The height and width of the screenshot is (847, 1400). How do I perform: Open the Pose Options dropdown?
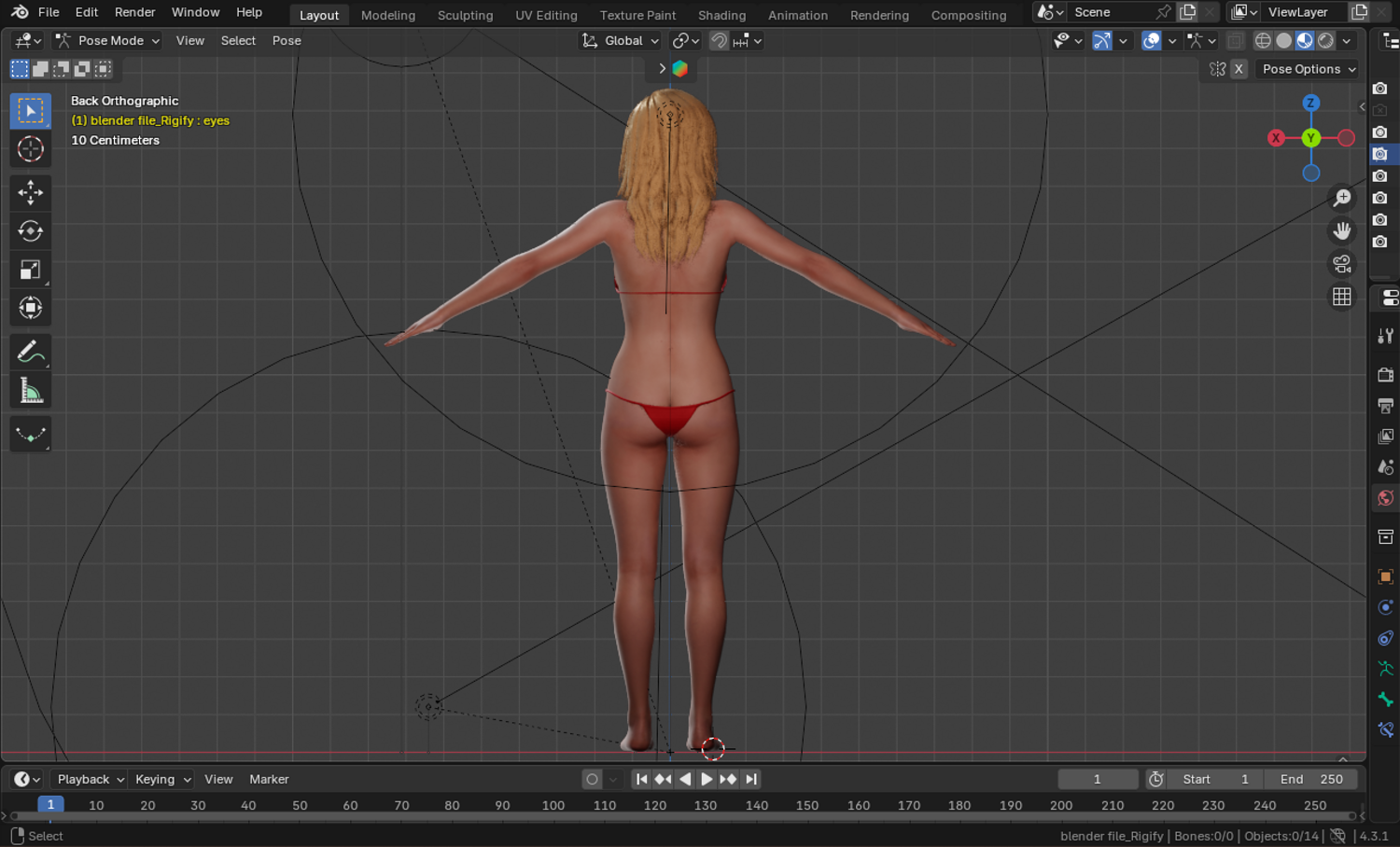(x=1307, y=69)
